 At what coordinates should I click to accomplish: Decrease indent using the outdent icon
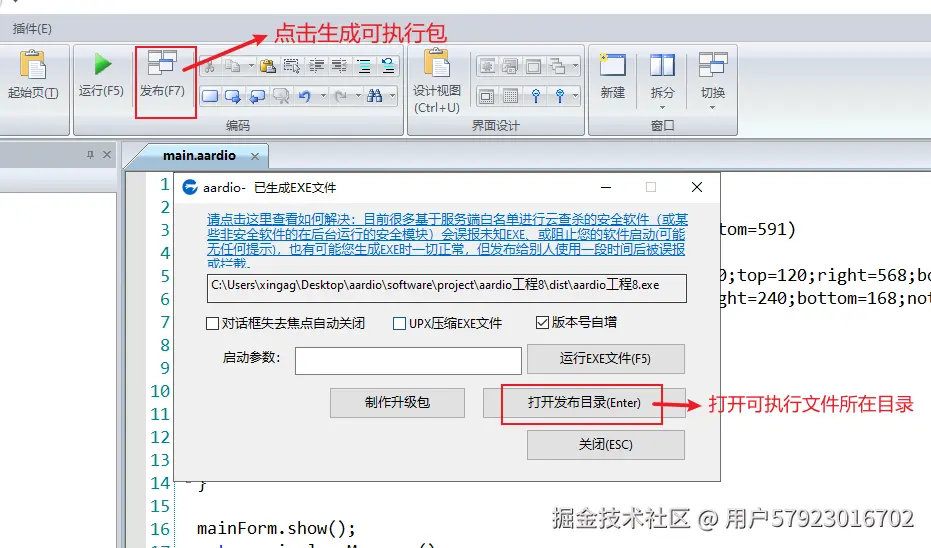click(x=340, y=66)
